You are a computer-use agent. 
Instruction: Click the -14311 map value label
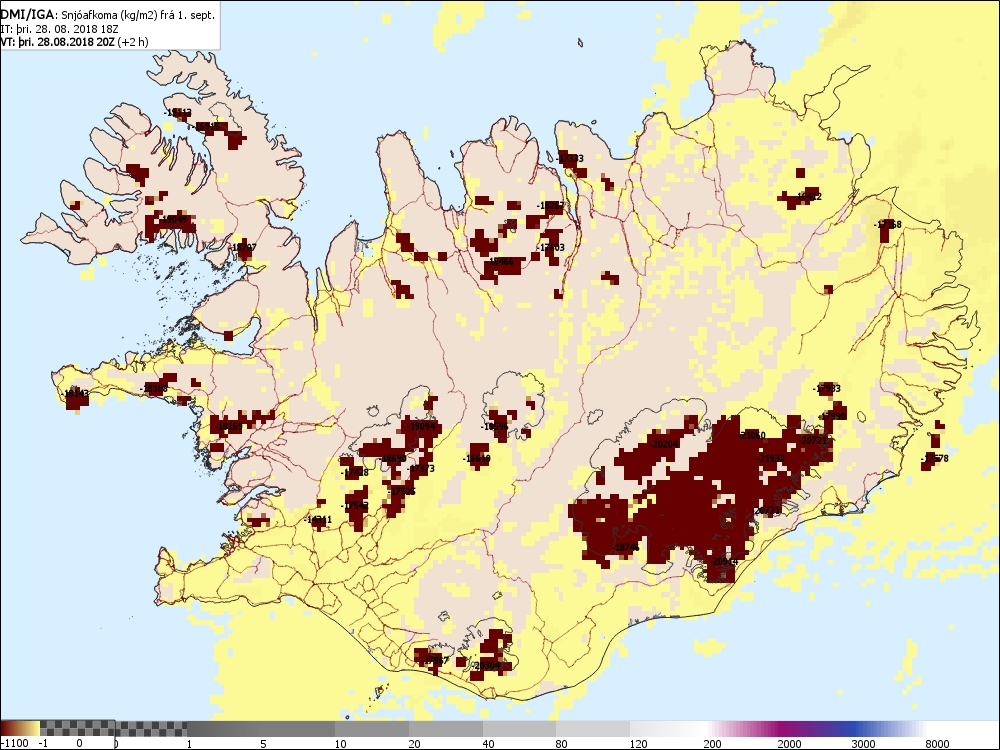click(x=318, y=520)
